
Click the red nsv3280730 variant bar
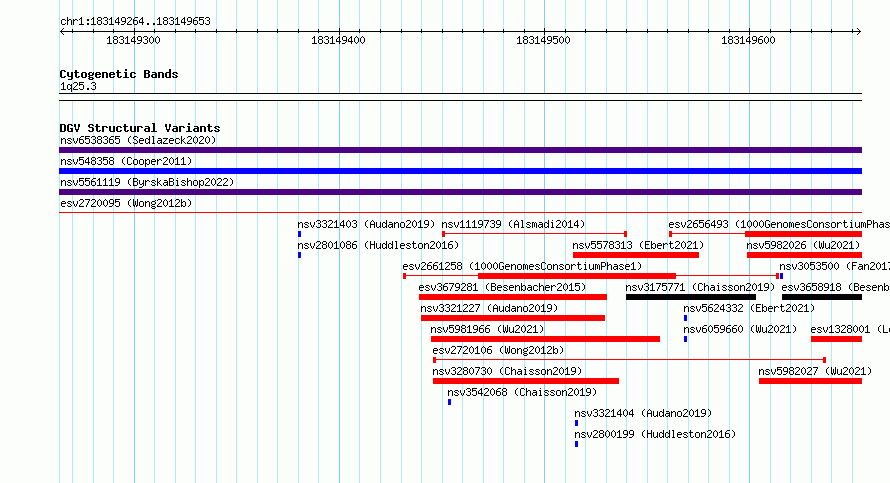(x=526, y=381)
